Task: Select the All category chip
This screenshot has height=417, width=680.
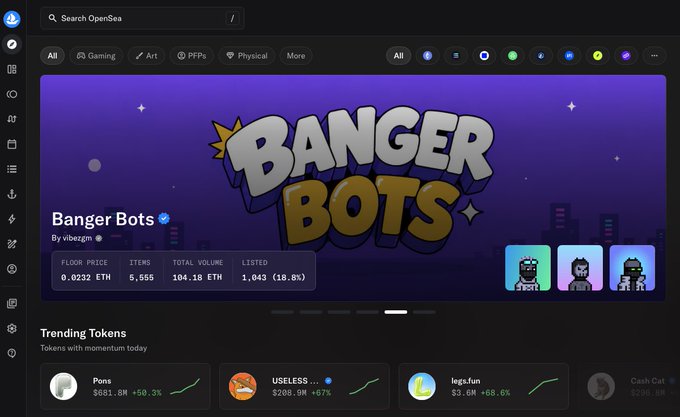Action: click(52, 55)
